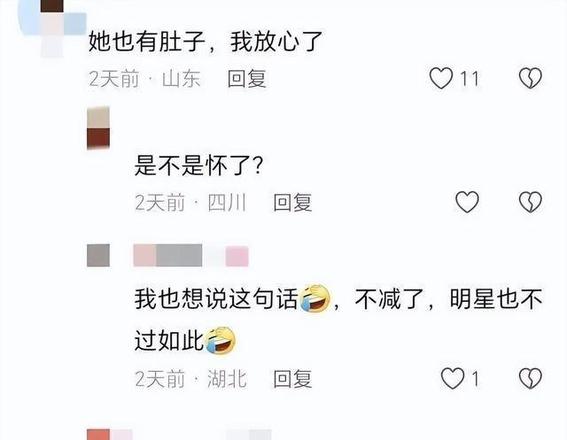The image size is (567, 440).
Task: Like the Sichuan comment '是不是怀了?'
Action: tap(467, 202)
